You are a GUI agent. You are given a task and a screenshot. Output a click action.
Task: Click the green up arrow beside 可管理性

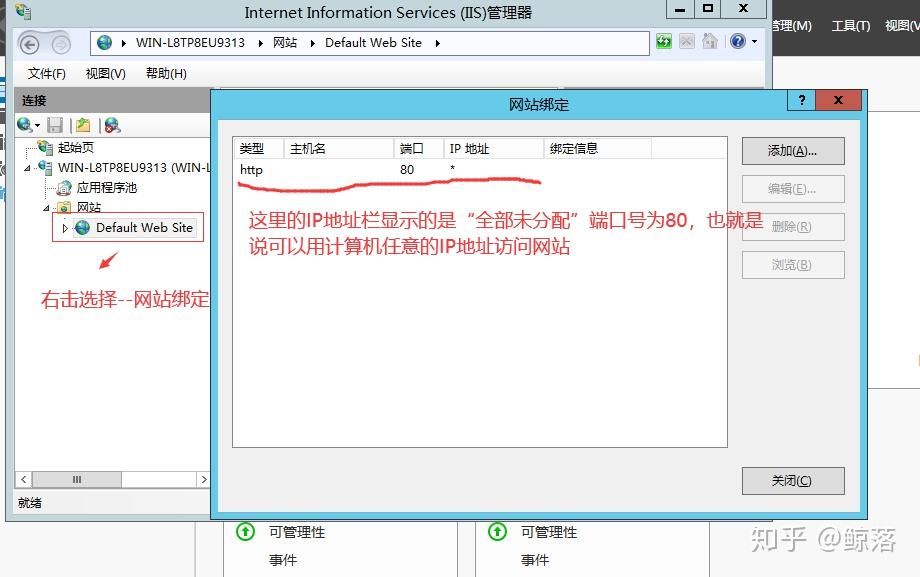pos(245,533)
